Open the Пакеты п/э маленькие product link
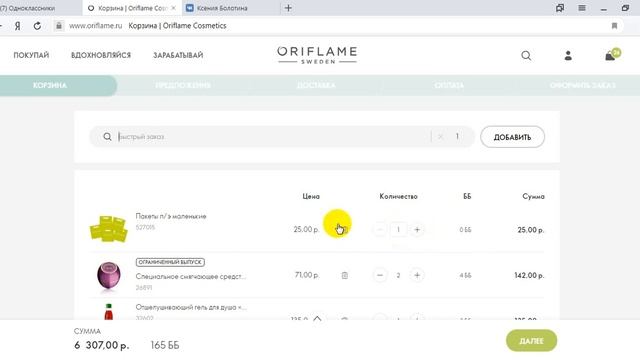 pyautogui.click(x=171, y=216)
